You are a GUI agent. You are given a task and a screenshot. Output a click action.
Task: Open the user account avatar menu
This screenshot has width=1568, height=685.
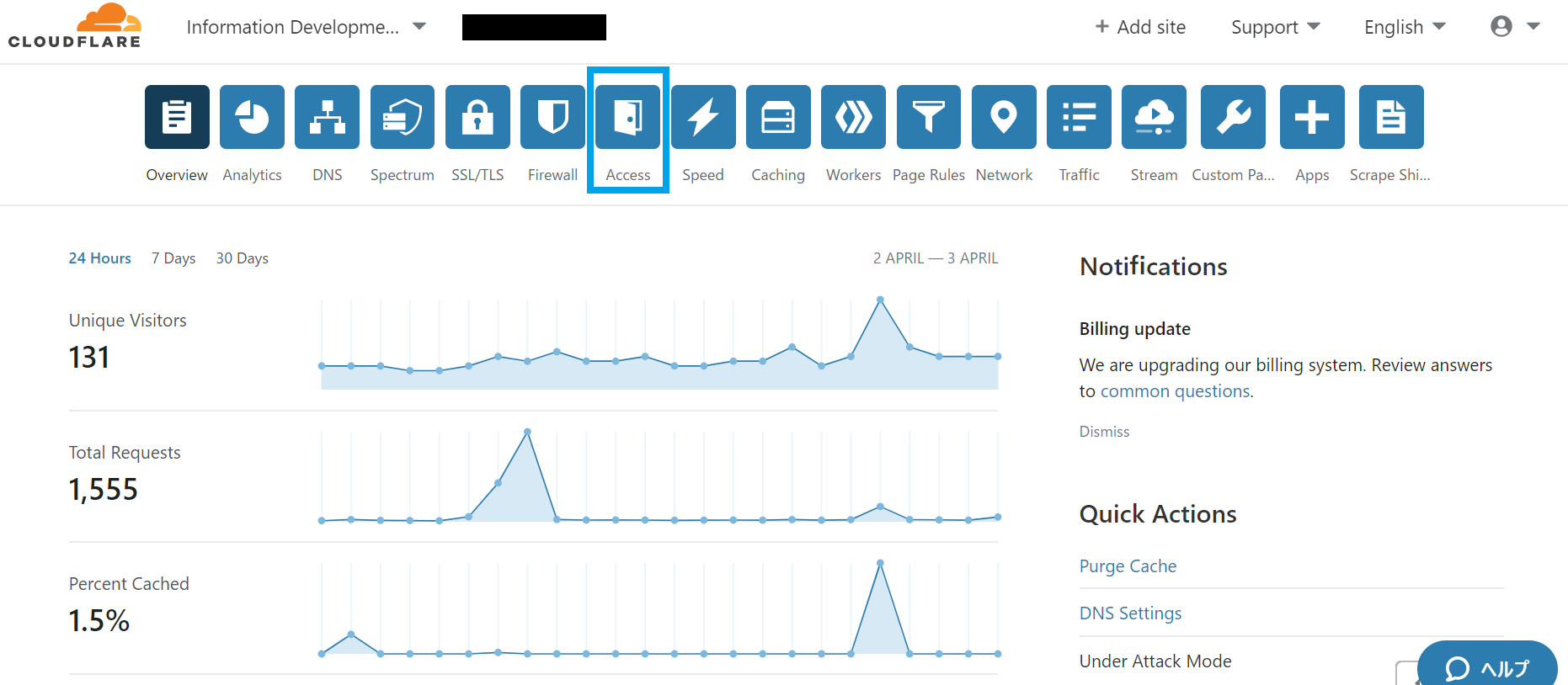(1515, 27)
